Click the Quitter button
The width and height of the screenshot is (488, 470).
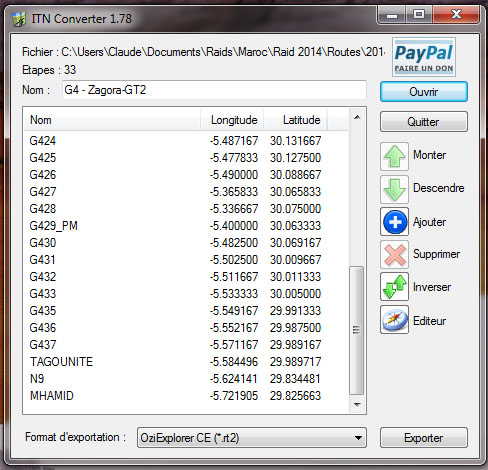click(x=424, y=122)
